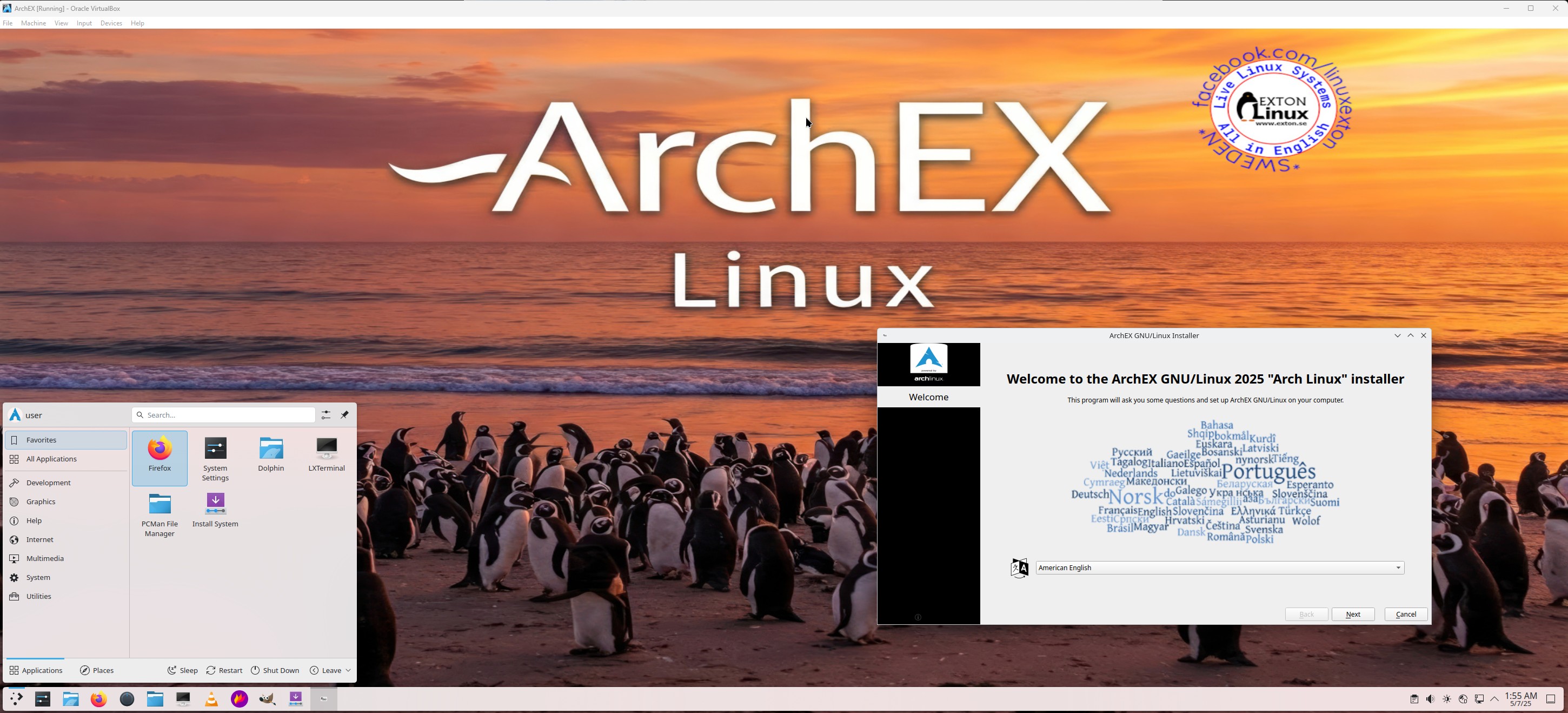Switch to the Applications tab in launcher
Viewport: 1568px width, 713px height.
tap(35, 670)
